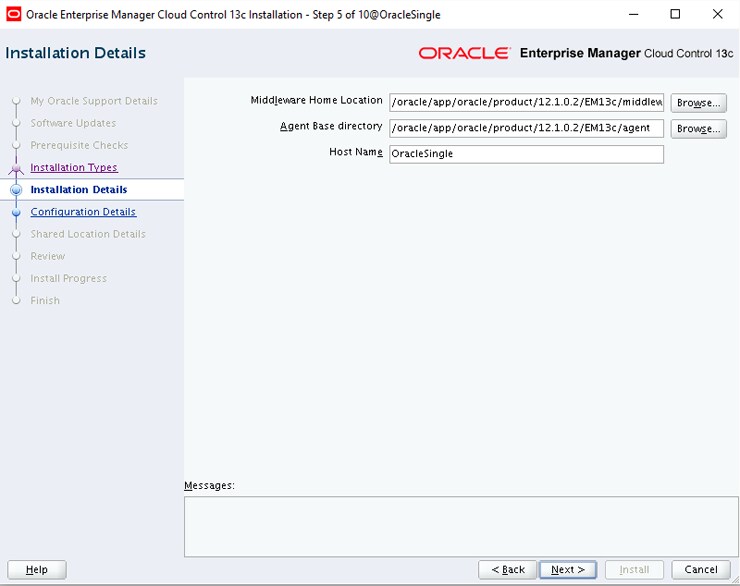Click the My Oracle Support Details step
The height and width of the screenshot is (586, 740).
tap(94, 101)
